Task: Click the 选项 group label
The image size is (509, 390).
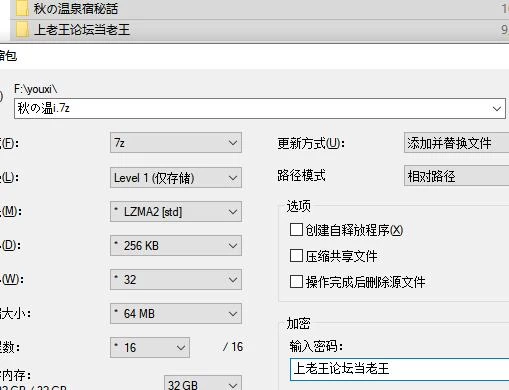Action: tap(298, 206)
